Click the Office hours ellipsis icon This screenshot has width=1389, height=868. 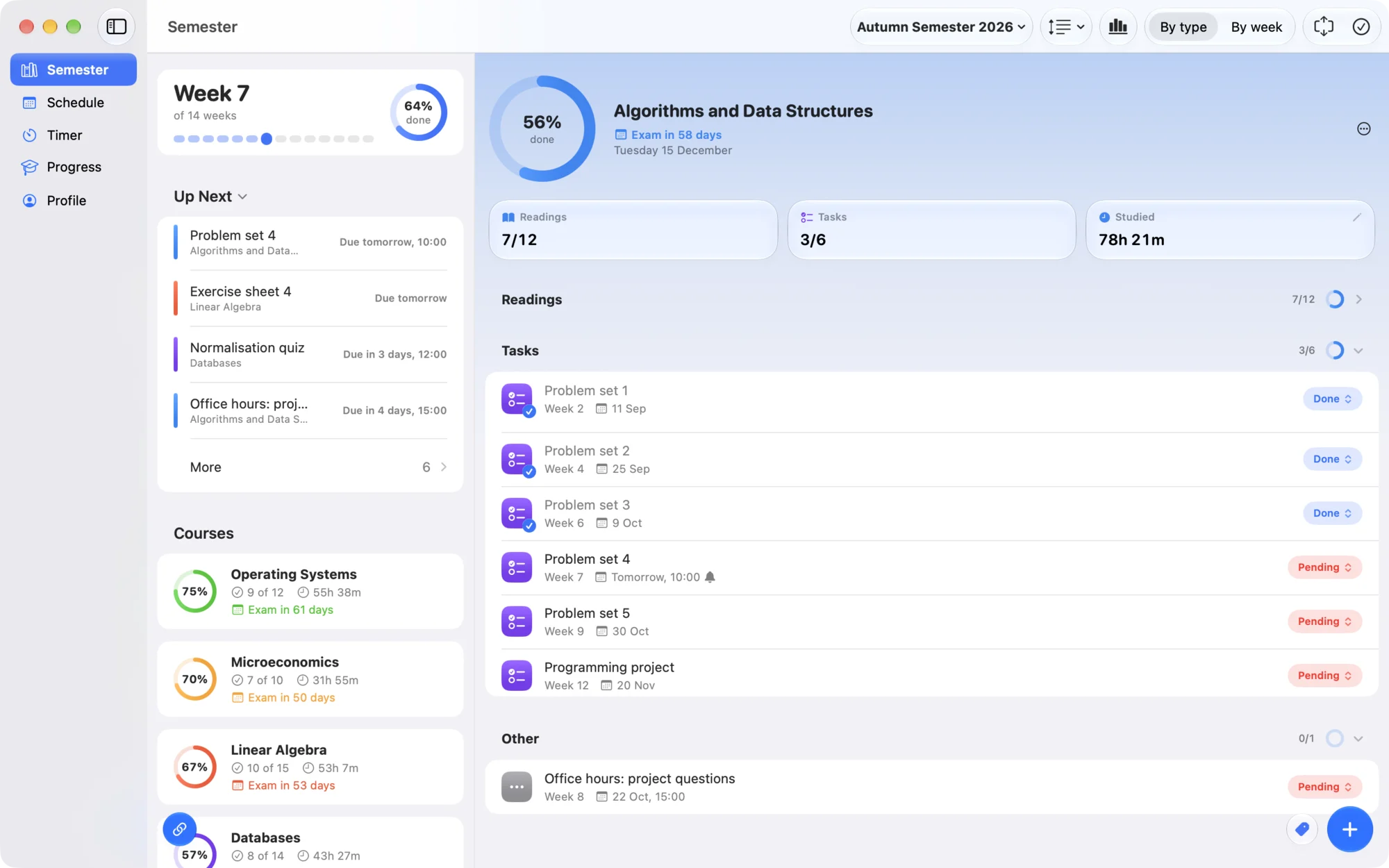click(x=517, y=787)
